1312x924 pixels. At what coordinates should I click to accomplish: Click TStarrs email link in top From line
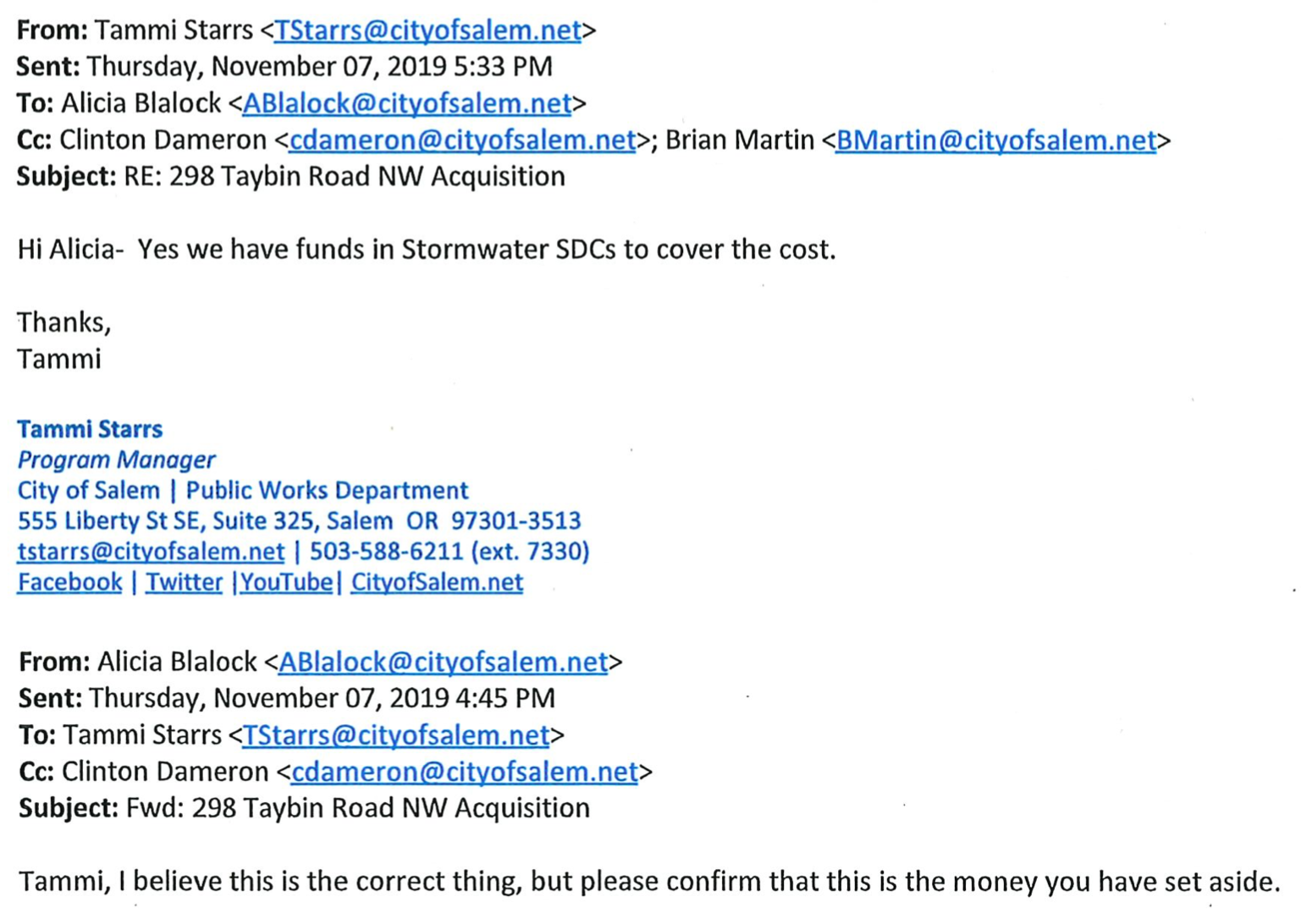coord(427,30)
